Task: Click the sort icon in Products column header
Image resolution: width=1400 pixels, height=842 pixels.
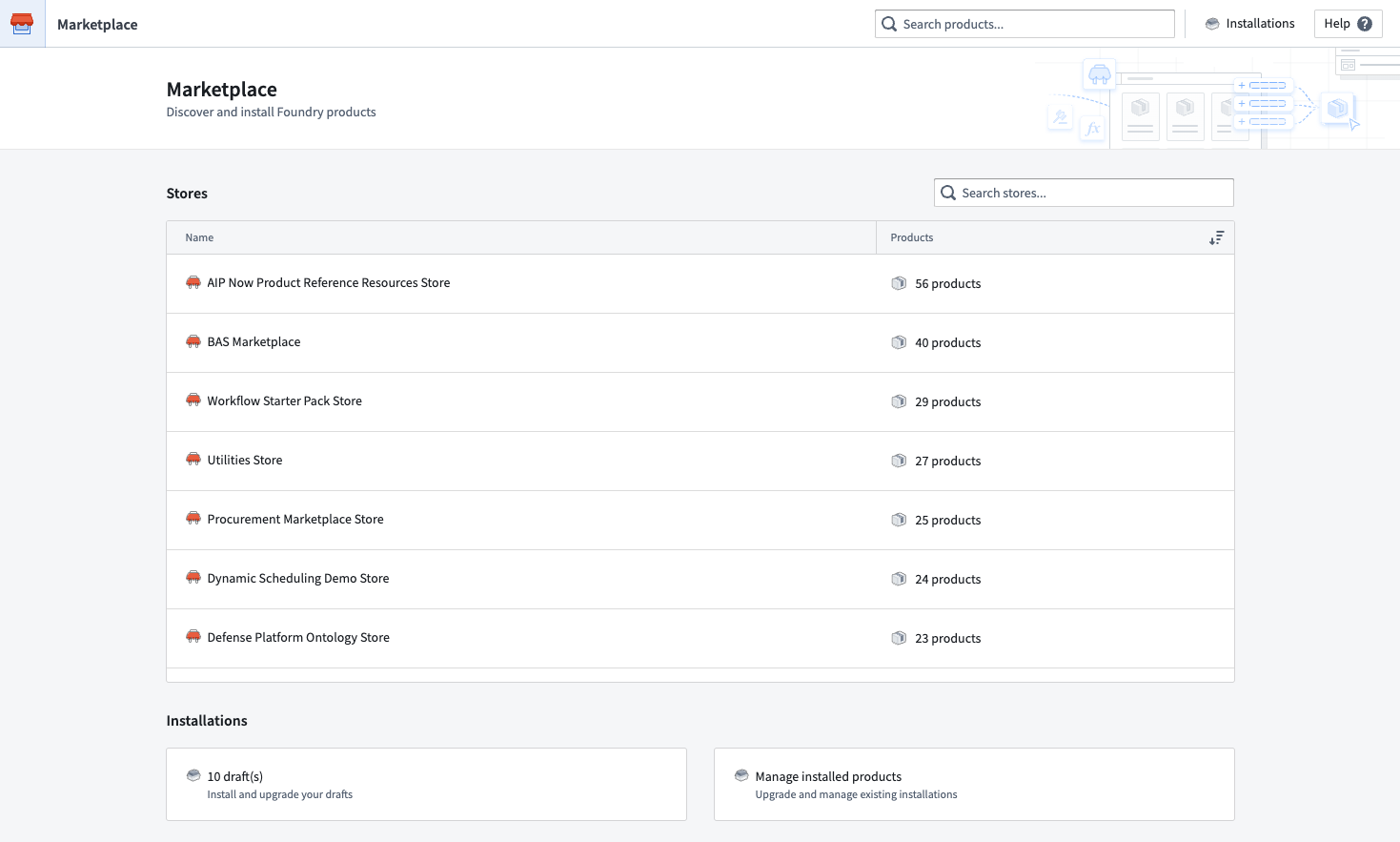Action: [x=1216, y=238]
